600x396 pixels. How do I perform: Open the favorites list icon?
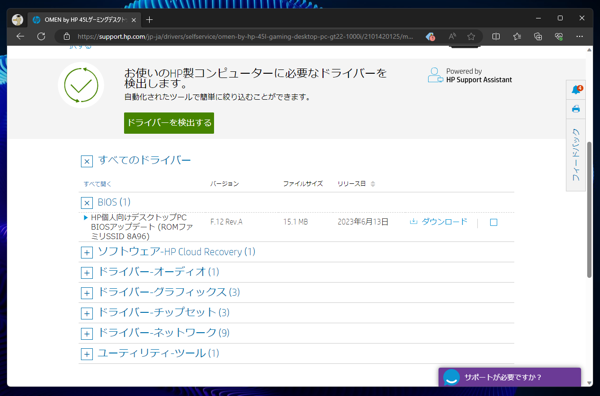pos(517,36)
